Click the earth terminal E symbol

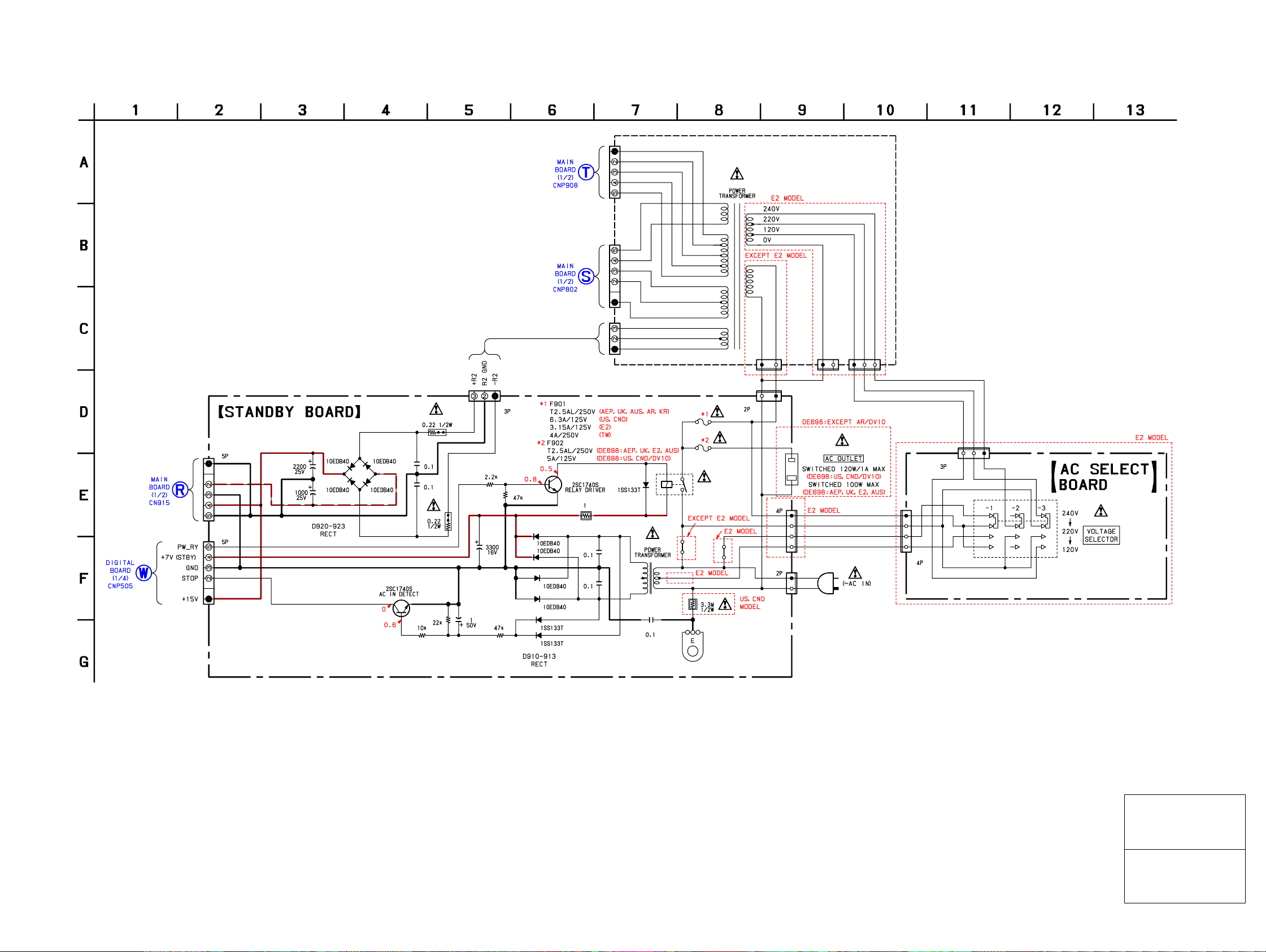tap(693, 648)
